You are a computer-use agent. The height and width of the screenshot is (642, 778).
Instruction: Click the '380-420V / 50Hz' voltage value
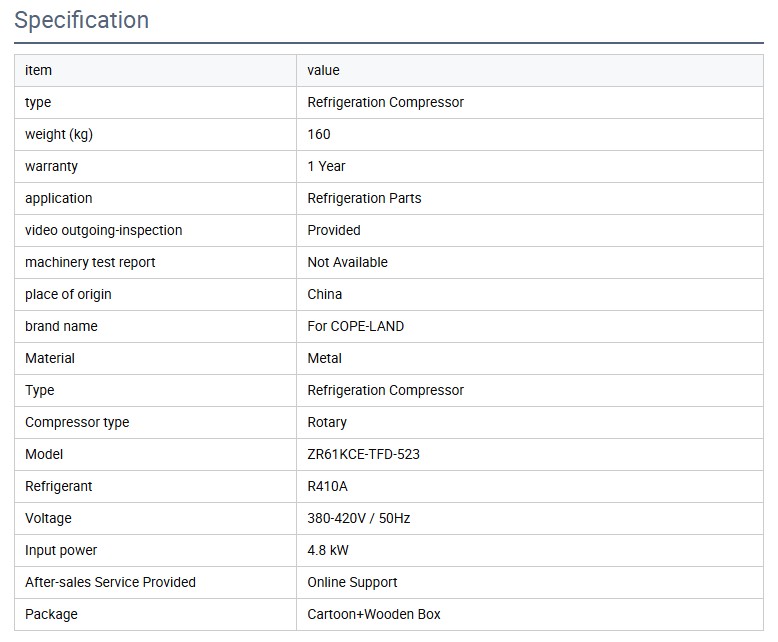coord(358,518)
